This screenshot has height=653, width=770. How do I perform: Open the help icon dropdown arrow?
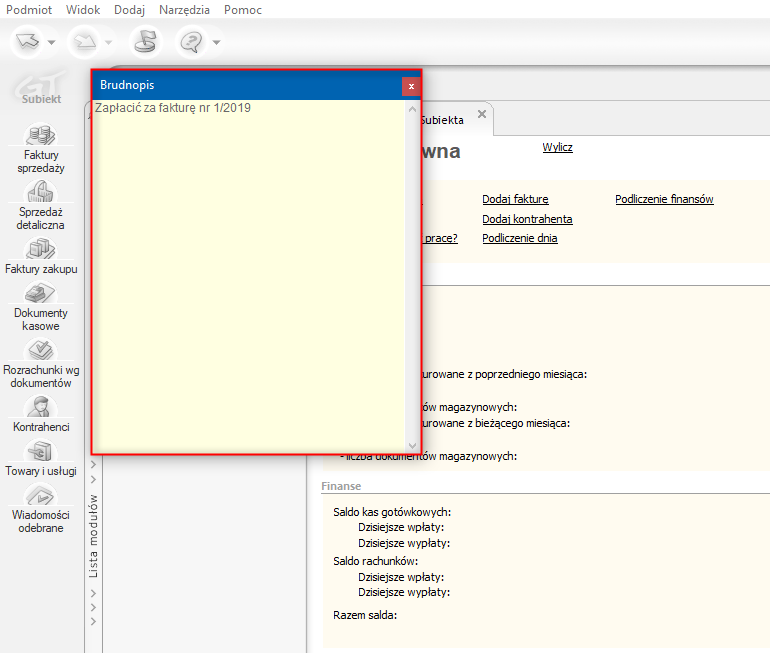[216, 42]
